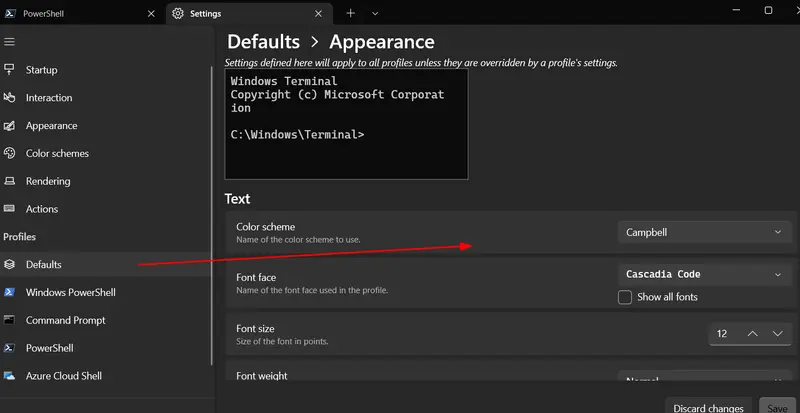The image size is (800, 413).
Task: Select the Windows PowerShell profile
Action: [105, 292]
